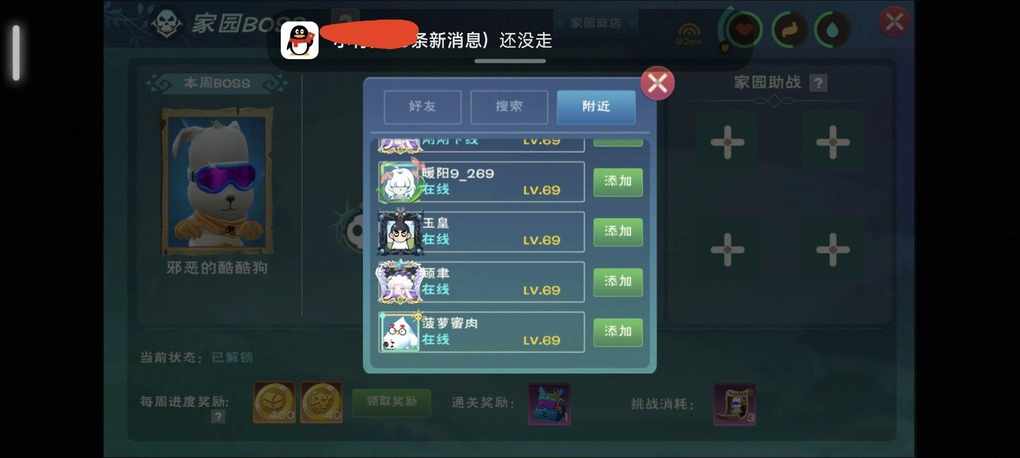Switch to the 搜索 tab

pos(509,107)
